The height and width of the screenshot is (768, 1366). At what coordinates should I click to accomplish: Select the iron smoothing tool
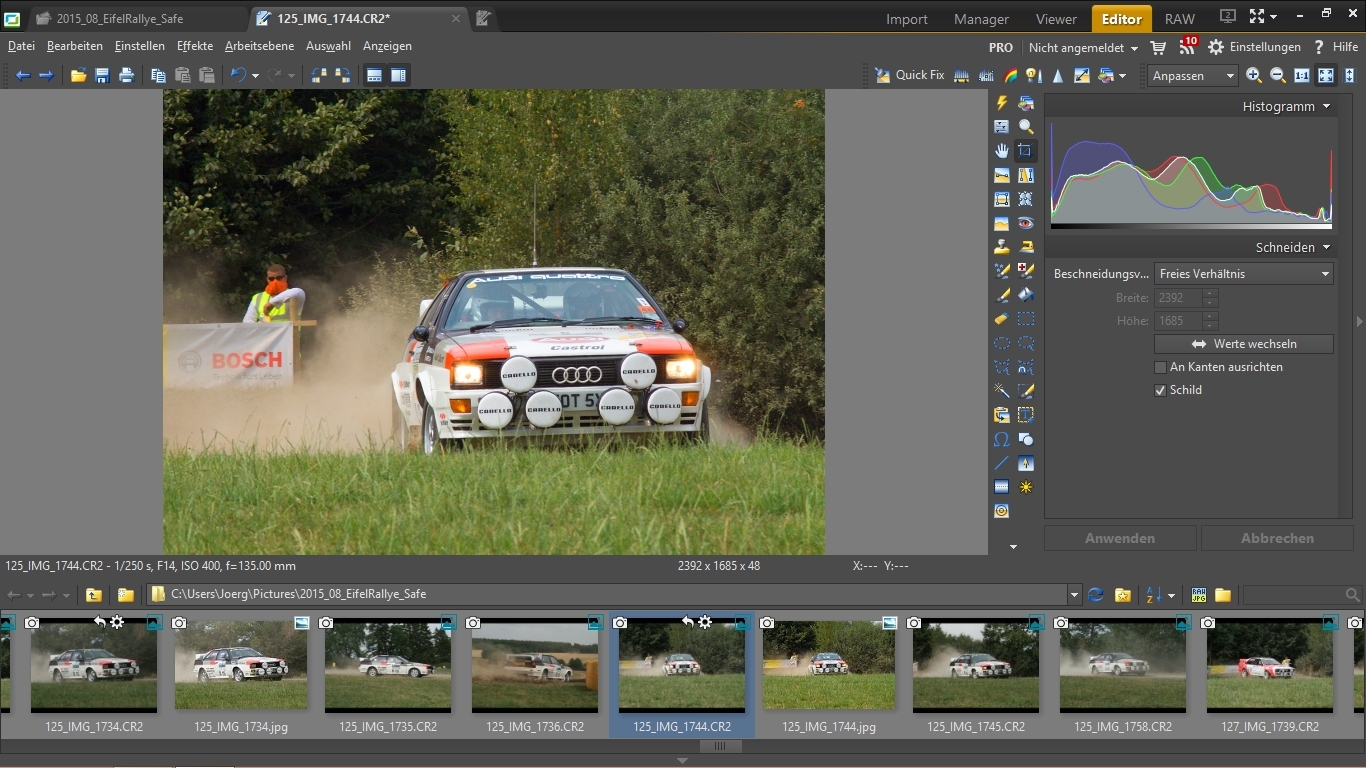coord(1026,247)
